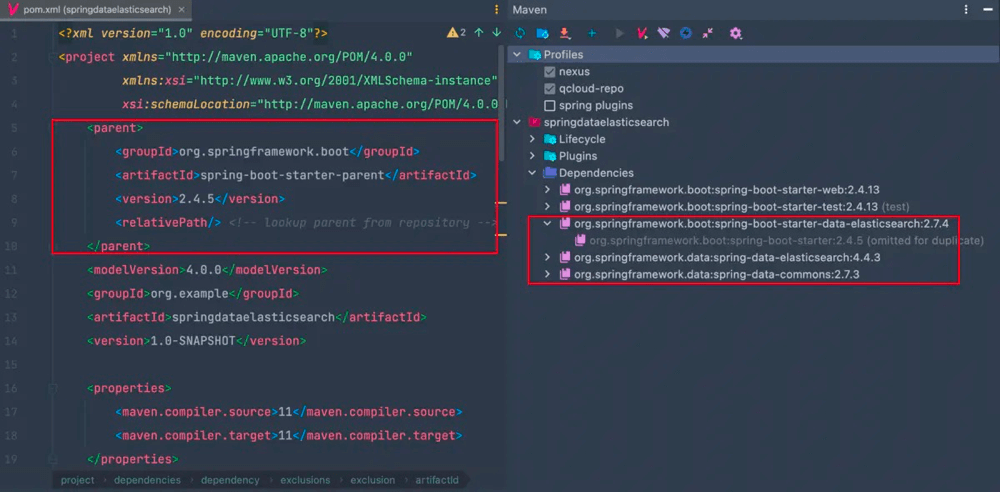Image resolution: width=1000 pixels, height=492 pixels.
Task: Click the warnings indicator showing 2
Action: tap(457, 33)
